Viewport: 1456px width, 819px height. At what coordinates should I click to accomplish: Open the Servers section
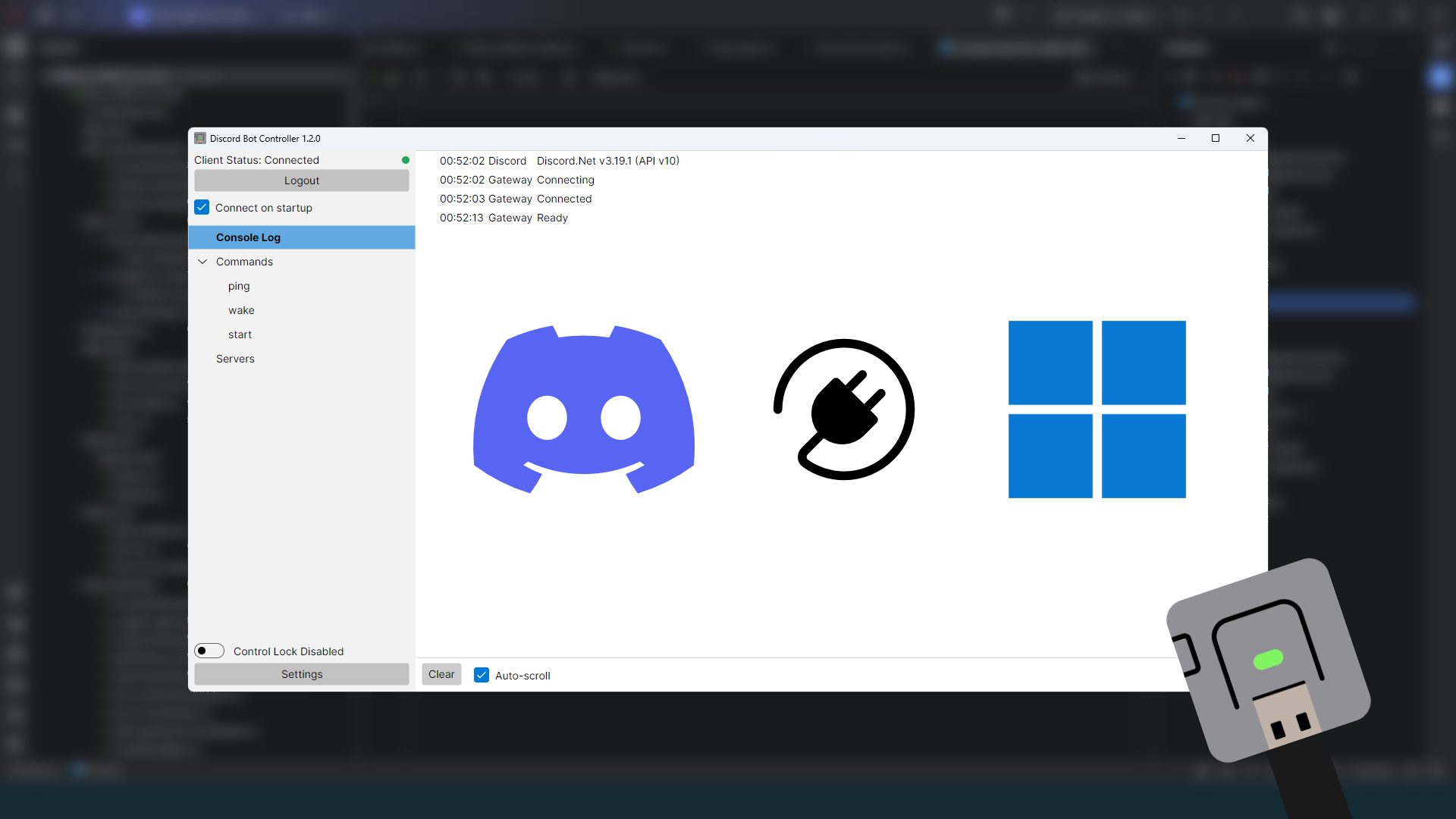(235, 359)
